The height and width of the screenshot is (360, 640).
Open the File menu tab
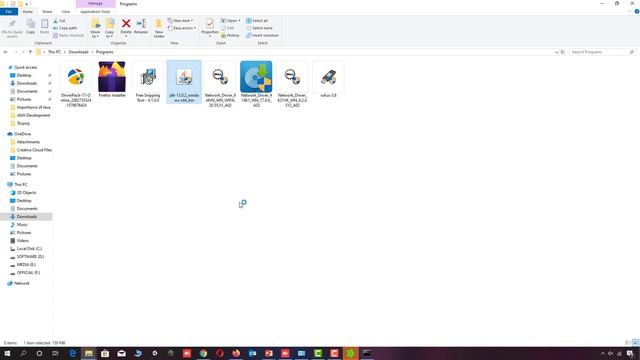[9, 12]
